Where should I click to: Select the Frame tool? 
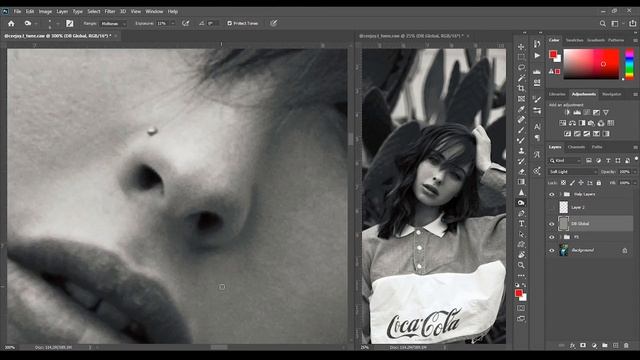[x=521, y=99]
